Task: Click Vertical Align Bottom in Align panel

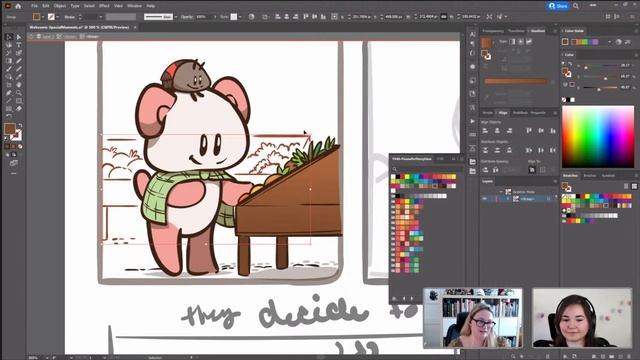Action: pyautogui.click(x=553, y=131)
